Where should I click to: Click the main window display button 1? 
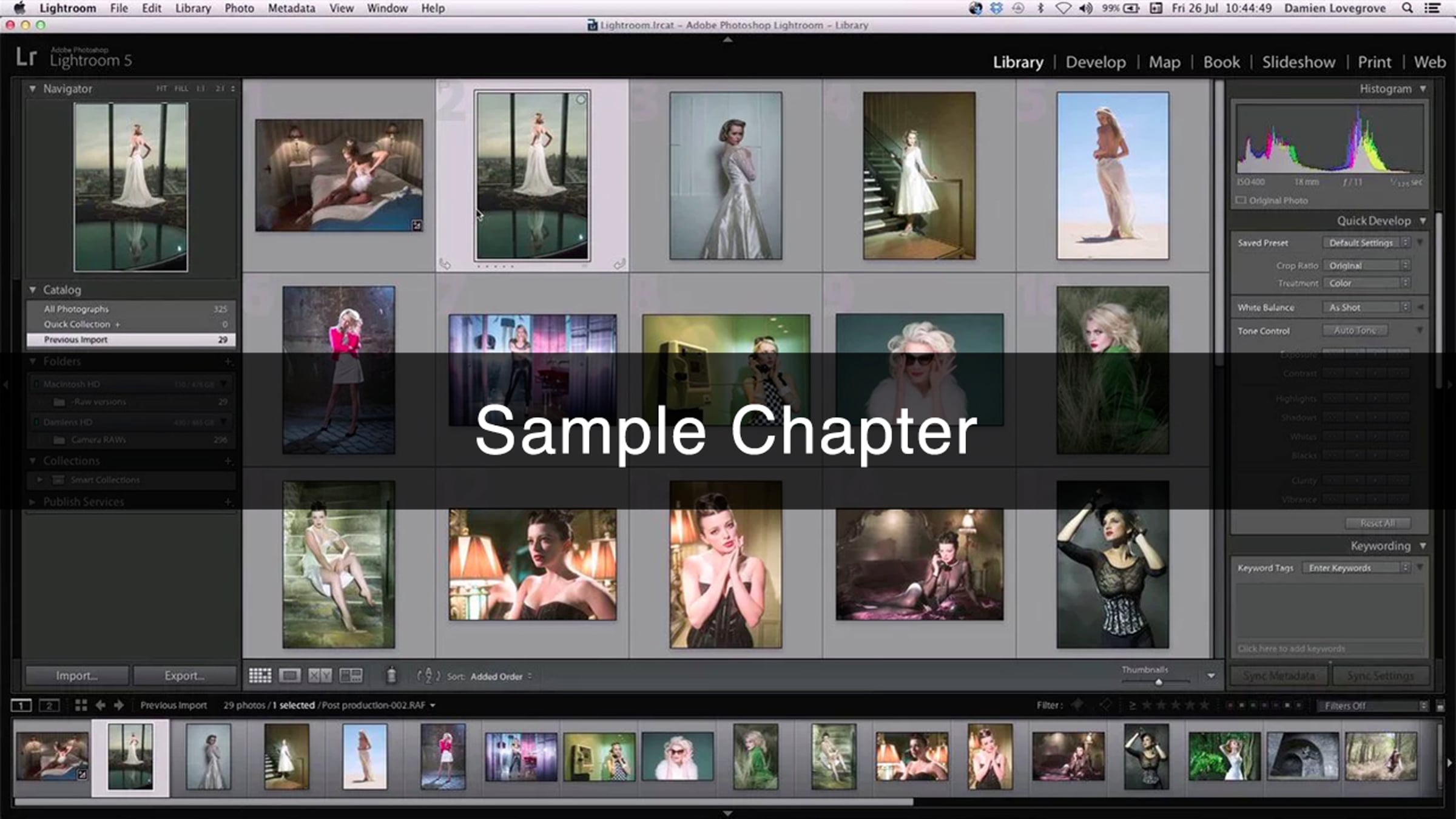coord(21,705)
